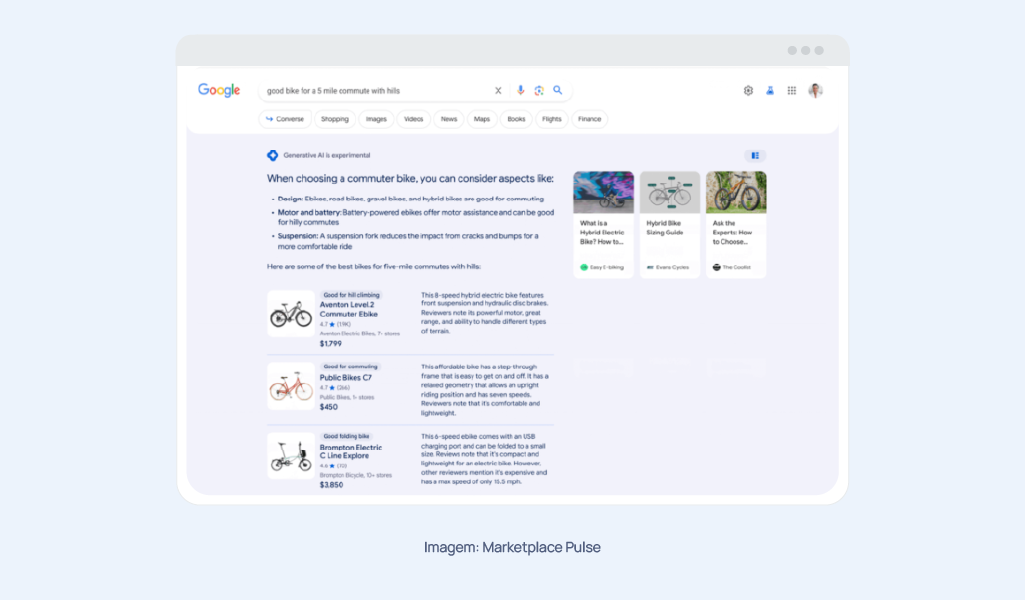
Task: Select the Shopping filter chip
Action: 335,119
